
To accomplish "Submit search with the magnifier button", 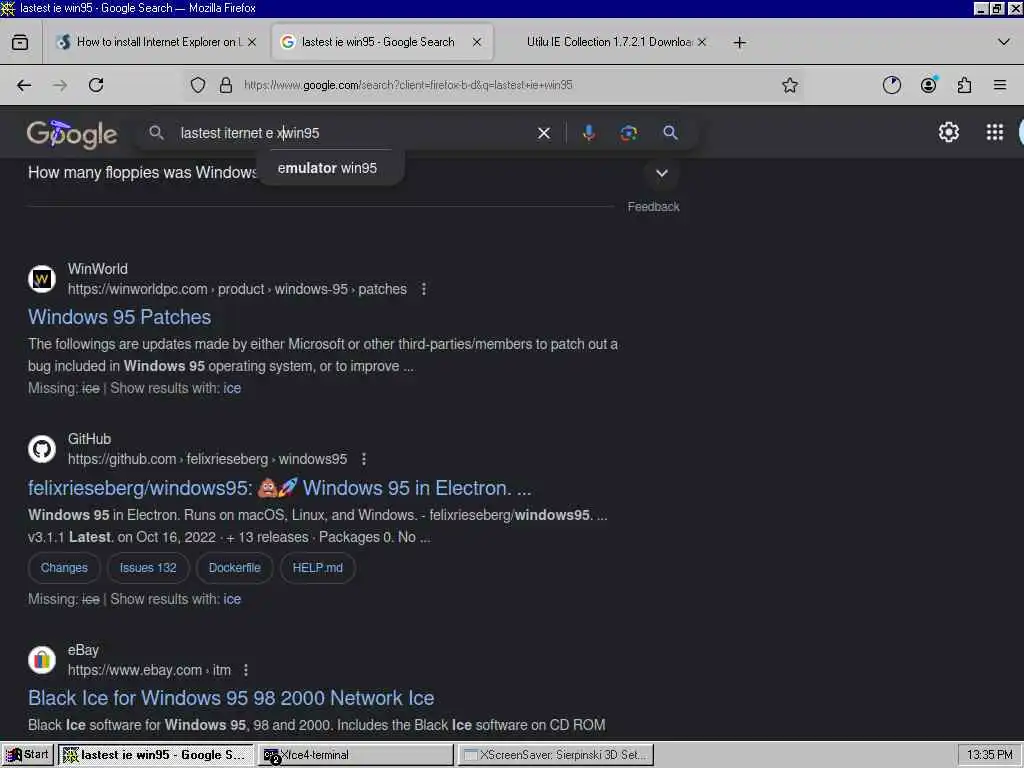I will coord(670,133).
